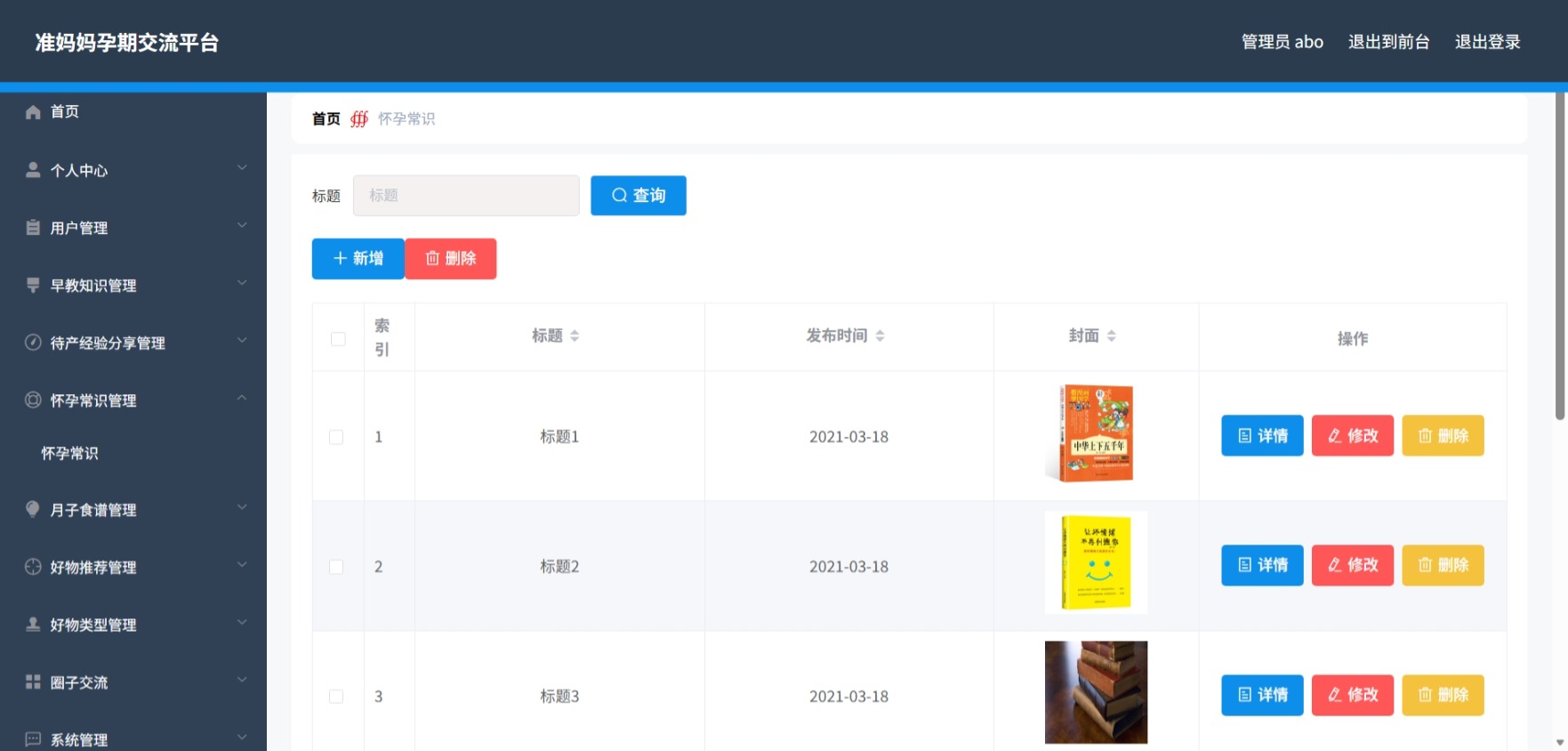
Task: Expand the 早教知识管理 menu chevron
Action: 242,283
